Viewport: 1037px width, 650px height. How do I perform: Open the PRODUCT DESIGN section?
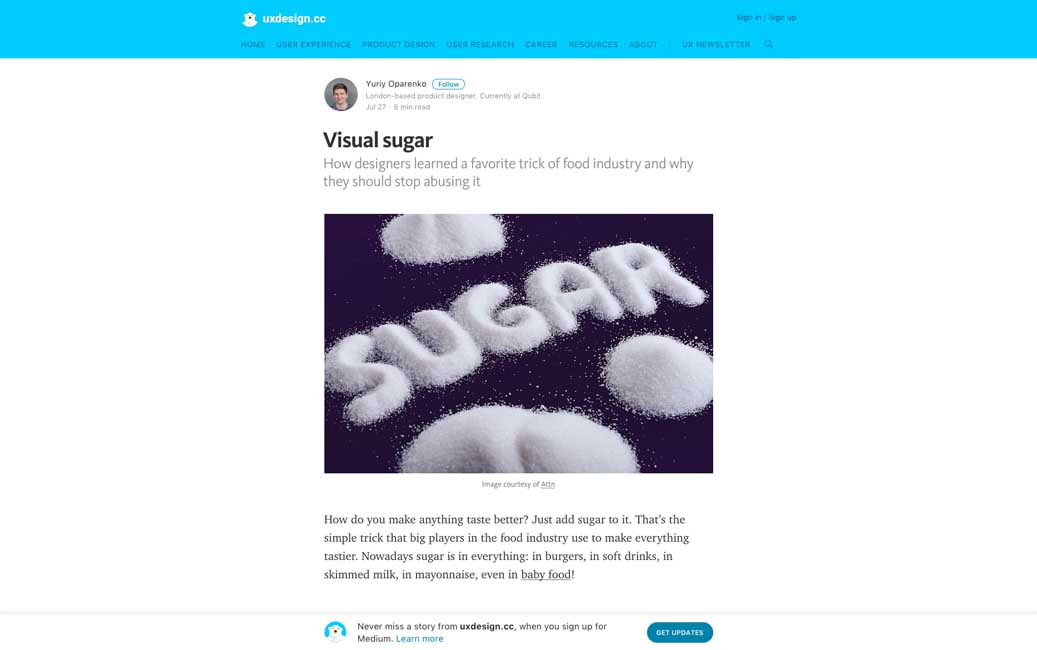[x=398, y=45]
